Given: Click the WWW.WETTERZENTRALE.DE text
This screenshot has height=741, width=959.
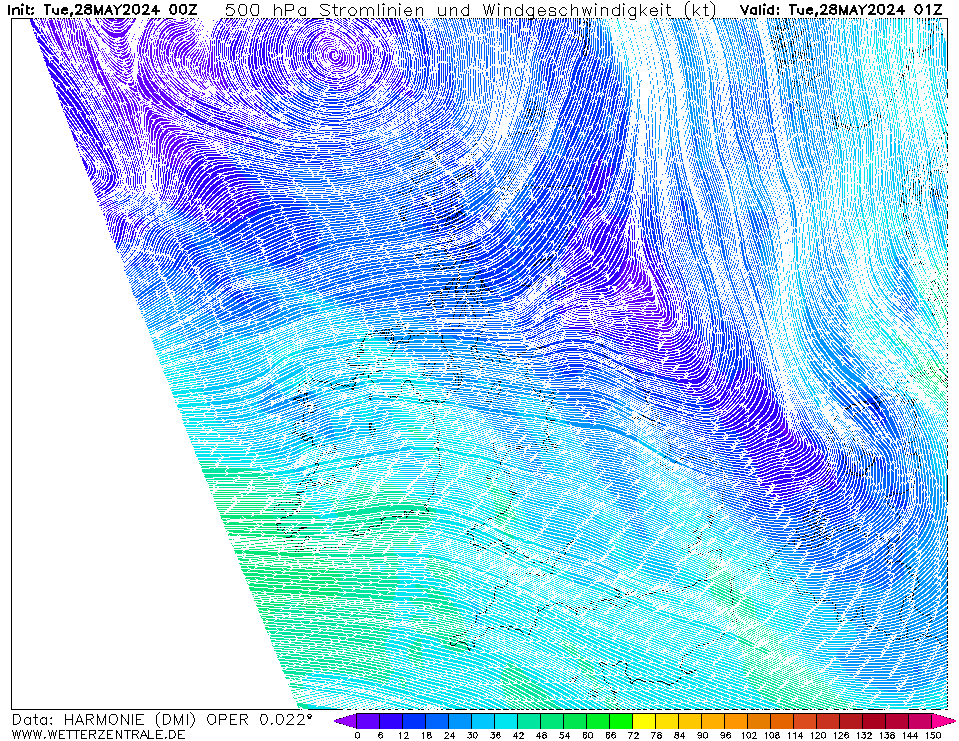Looking at the screenshot, I should 98,734.
